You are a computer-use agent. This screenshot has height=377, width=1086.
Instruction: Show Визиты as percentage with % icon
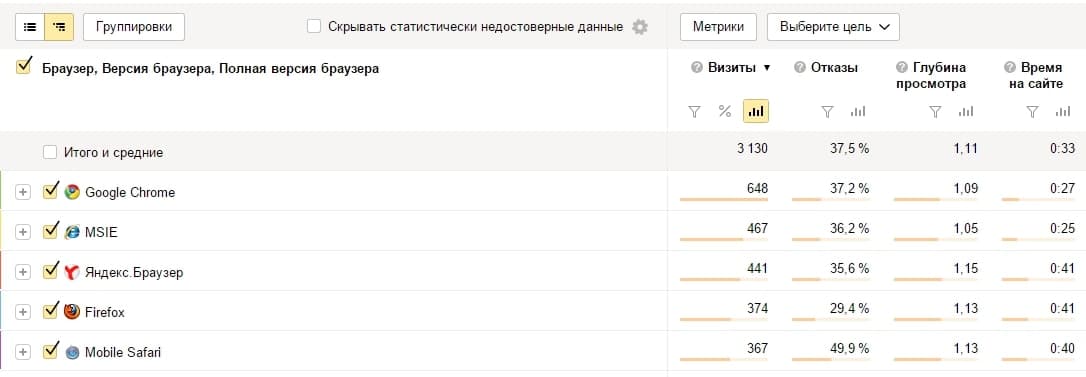(x=725, y=111)
